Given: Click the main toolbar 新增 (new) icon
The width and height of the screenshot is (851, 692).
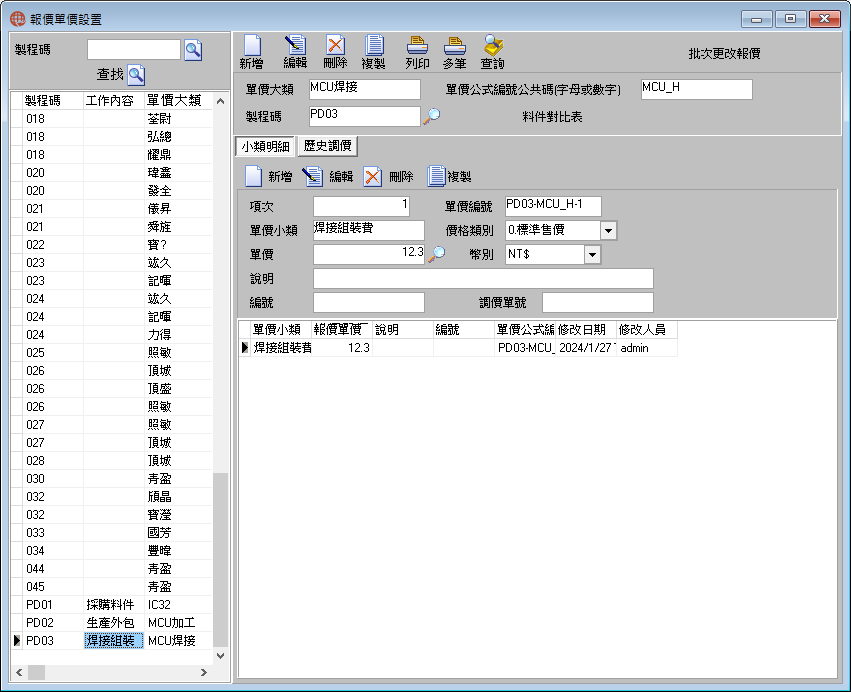Looking at the screenshot, I should 252,46.
